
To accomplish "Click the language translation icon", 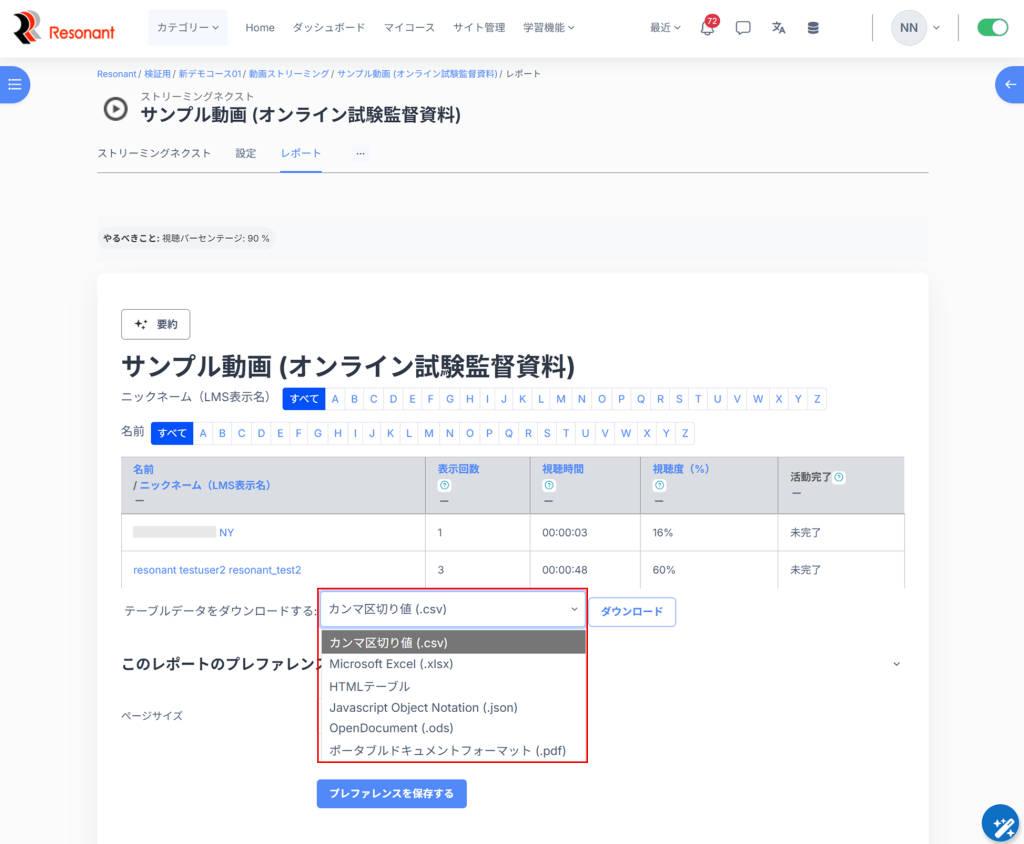I will 778,28.
